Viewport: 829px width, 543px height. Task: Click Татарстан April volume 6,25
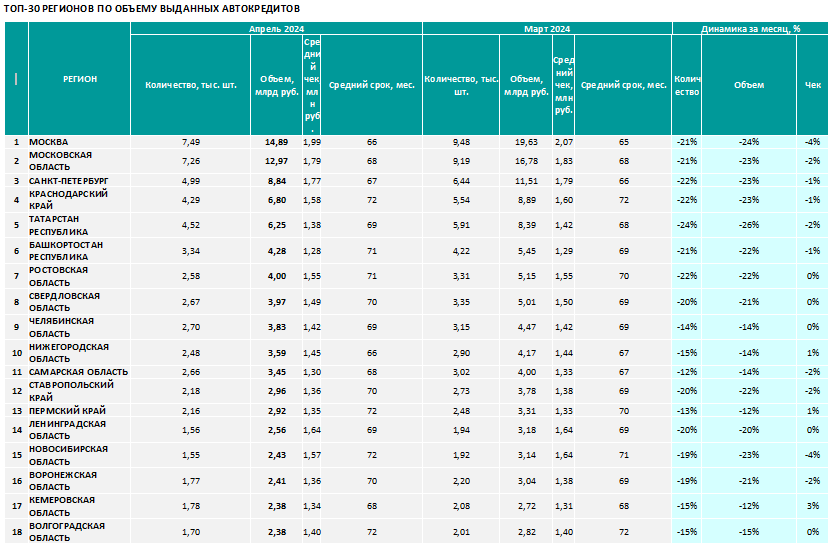point(277,225)
